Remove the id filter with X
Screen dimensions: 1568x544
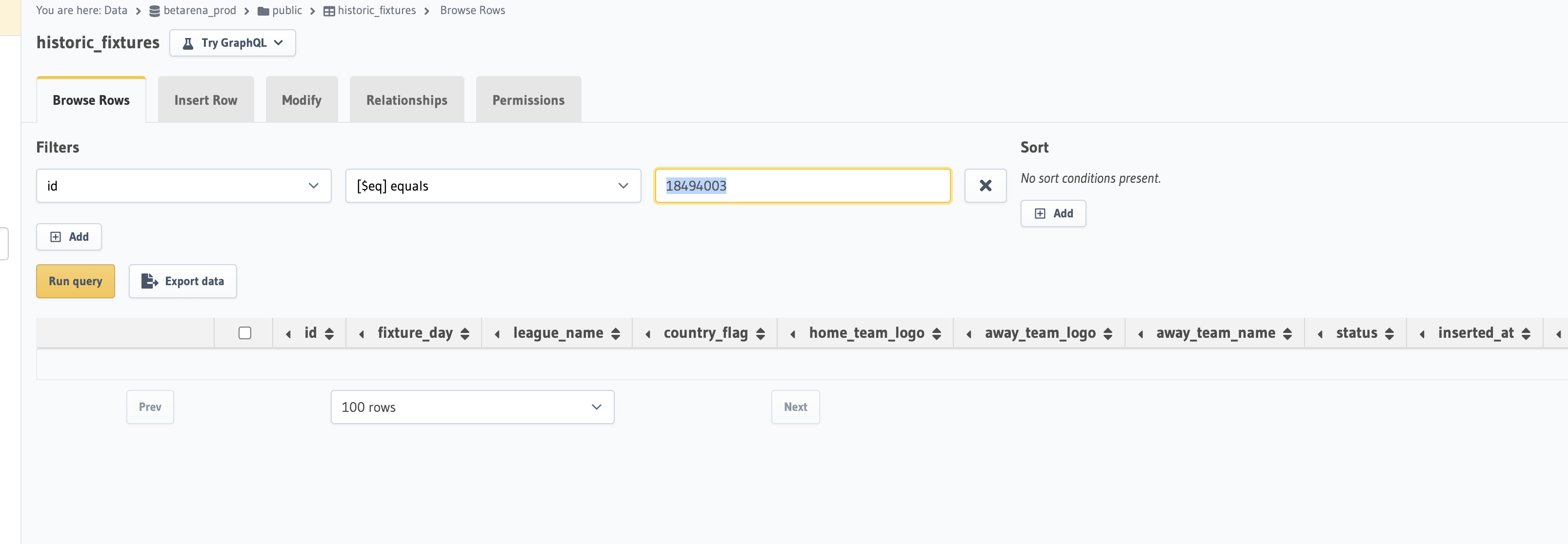985,186
